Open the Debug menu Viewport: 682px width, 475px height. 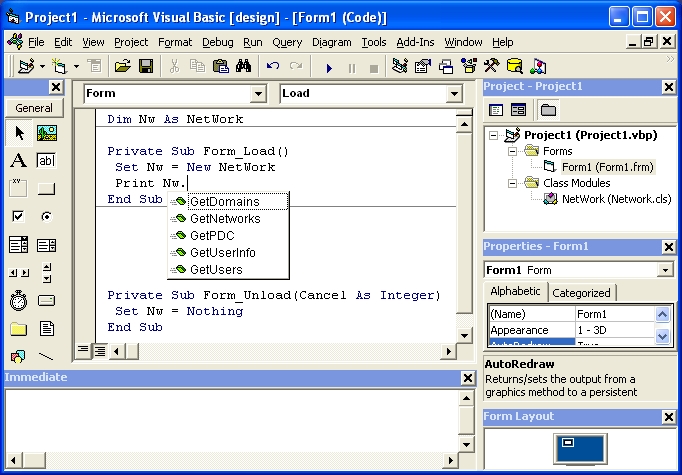tap(217, 42)
